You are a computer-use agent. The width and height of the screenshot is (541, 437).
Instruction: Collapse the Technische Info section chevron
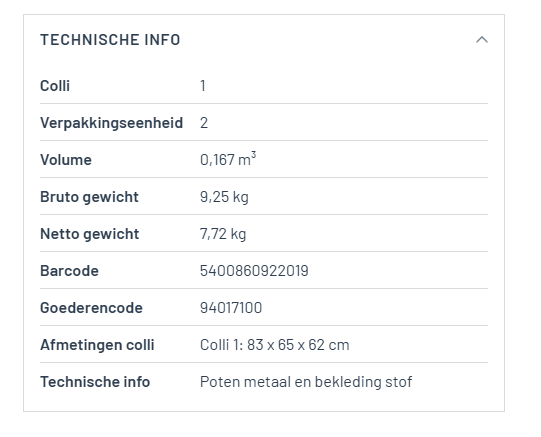[x=482, y=40]
